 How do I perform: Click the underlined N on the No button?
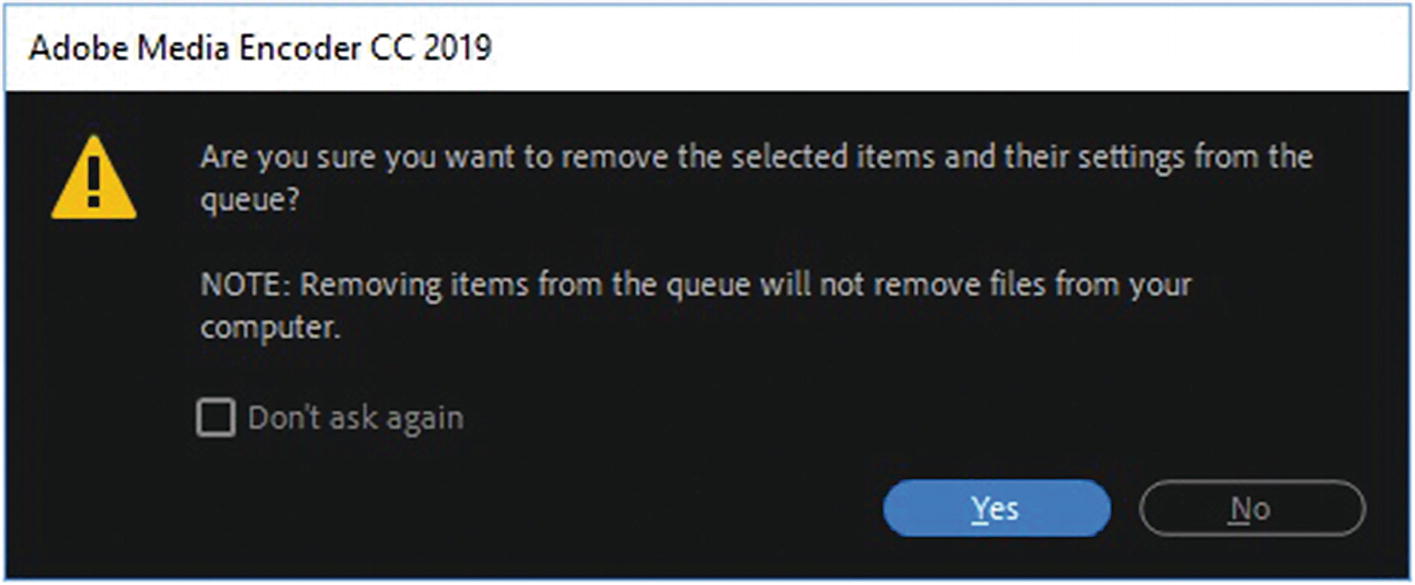click(x=1239, y=509)
